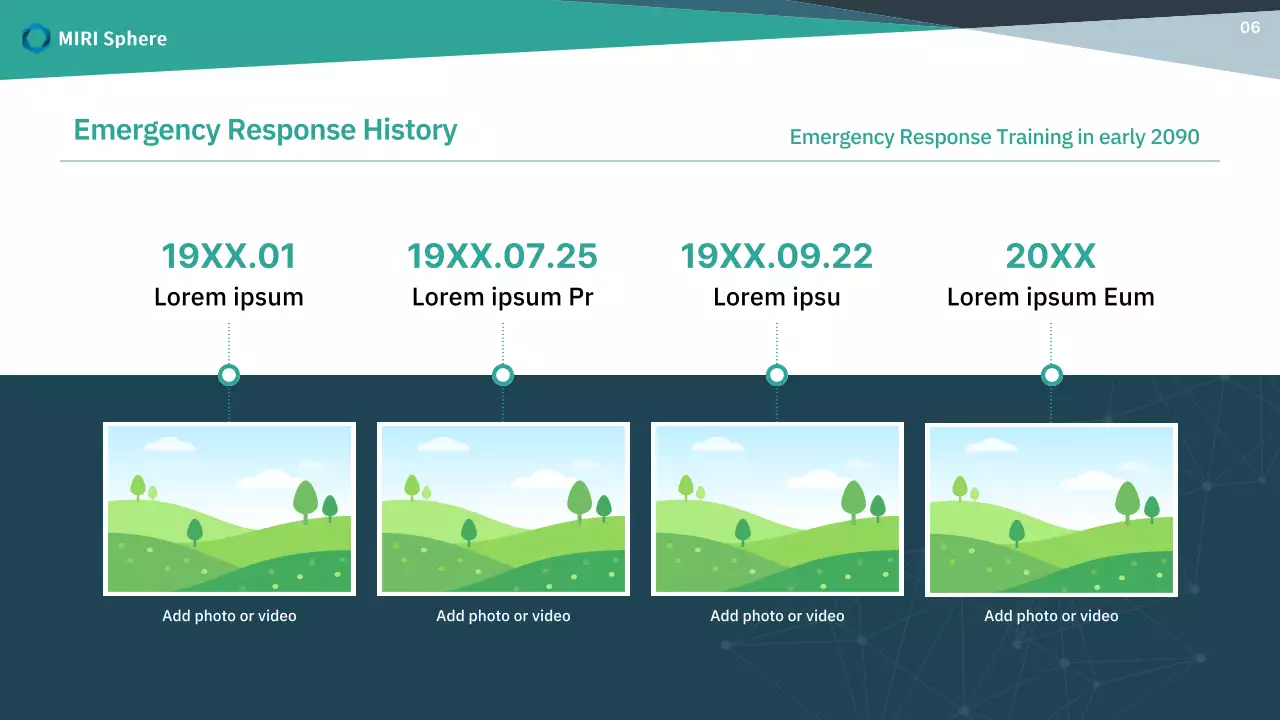The image size is (1280, 720).
Task: Select the timeline marker circle under 20XX
Action: (1051, 375)
